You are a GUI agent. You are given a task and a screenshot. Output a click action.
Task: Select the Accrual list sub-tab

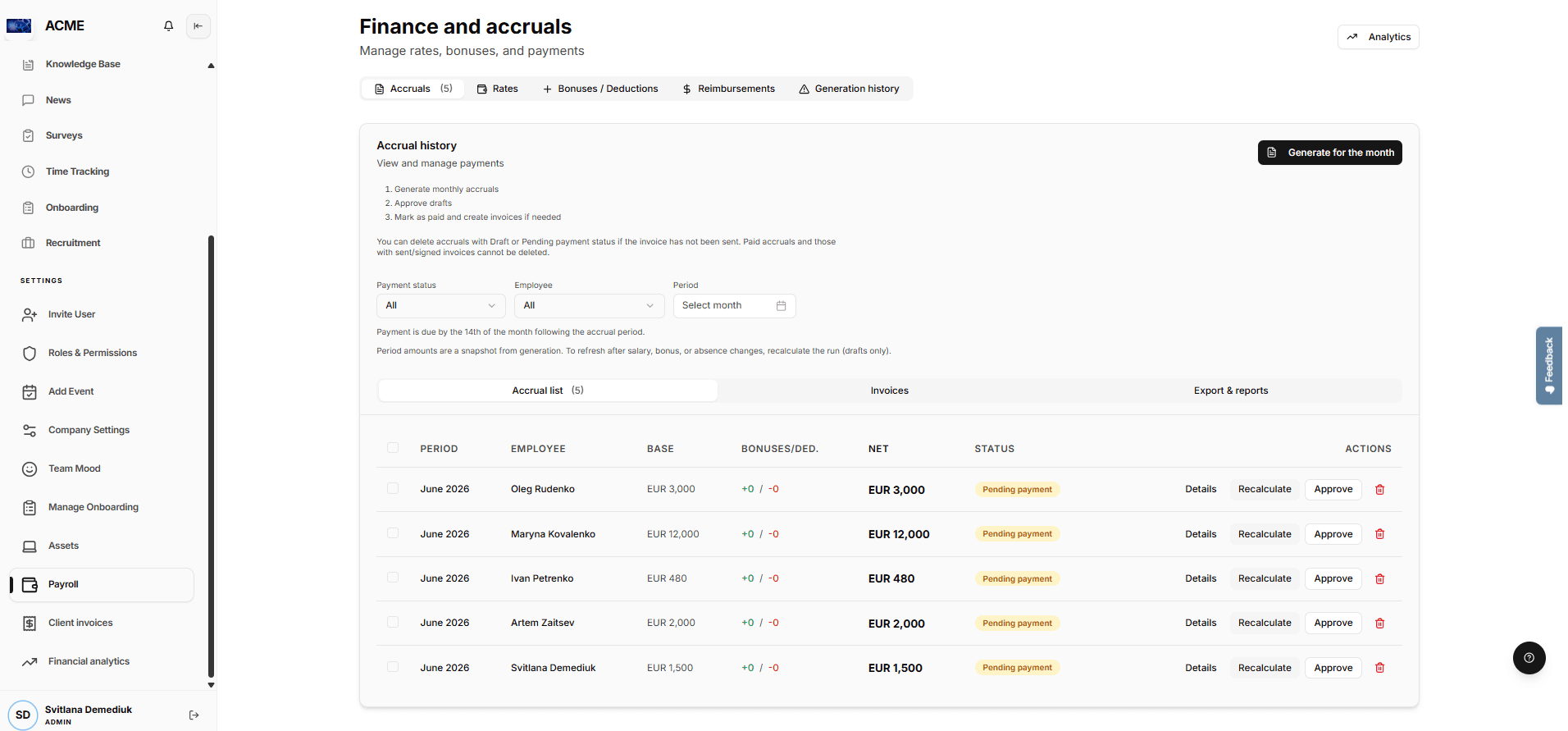548,391
